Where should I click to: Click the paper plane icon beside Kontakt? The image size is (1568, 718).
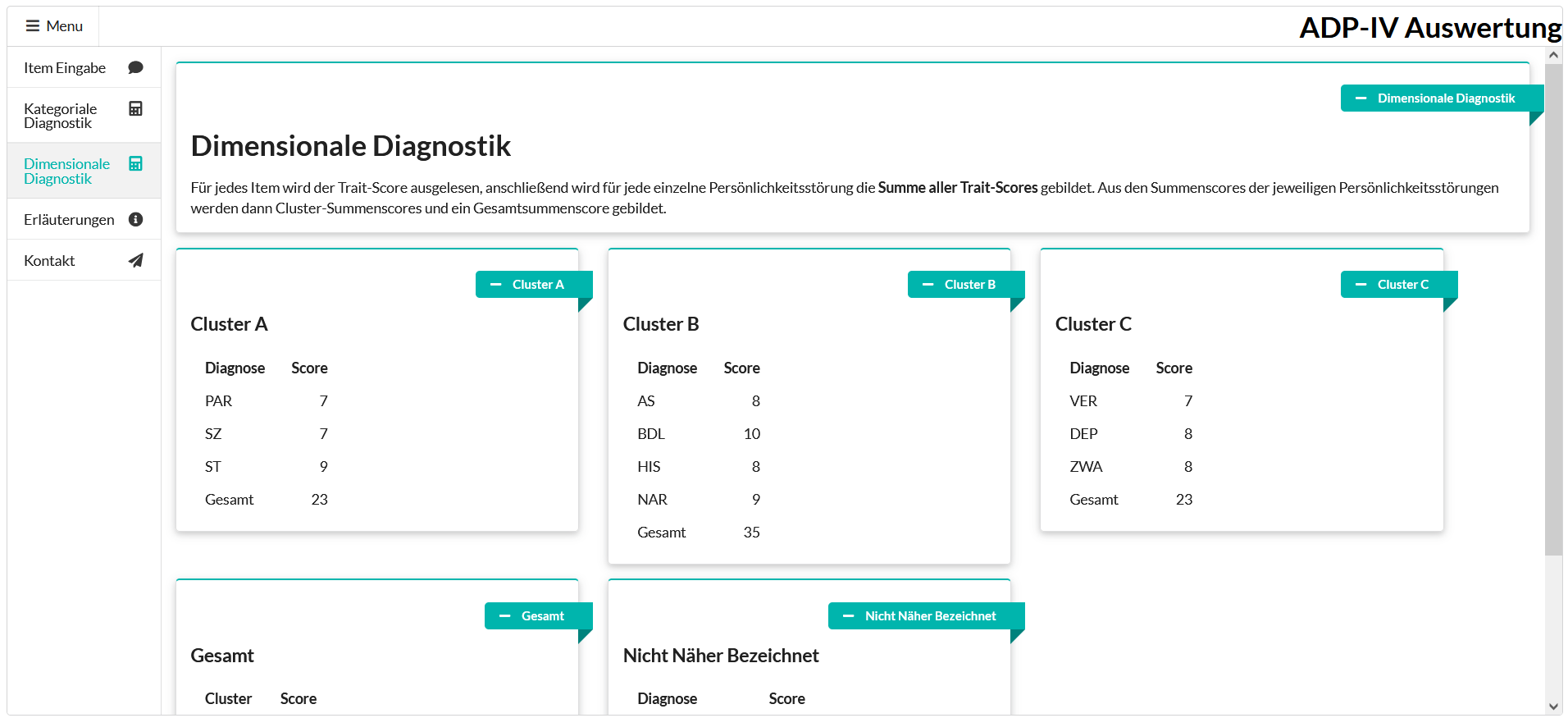[136, 260]
